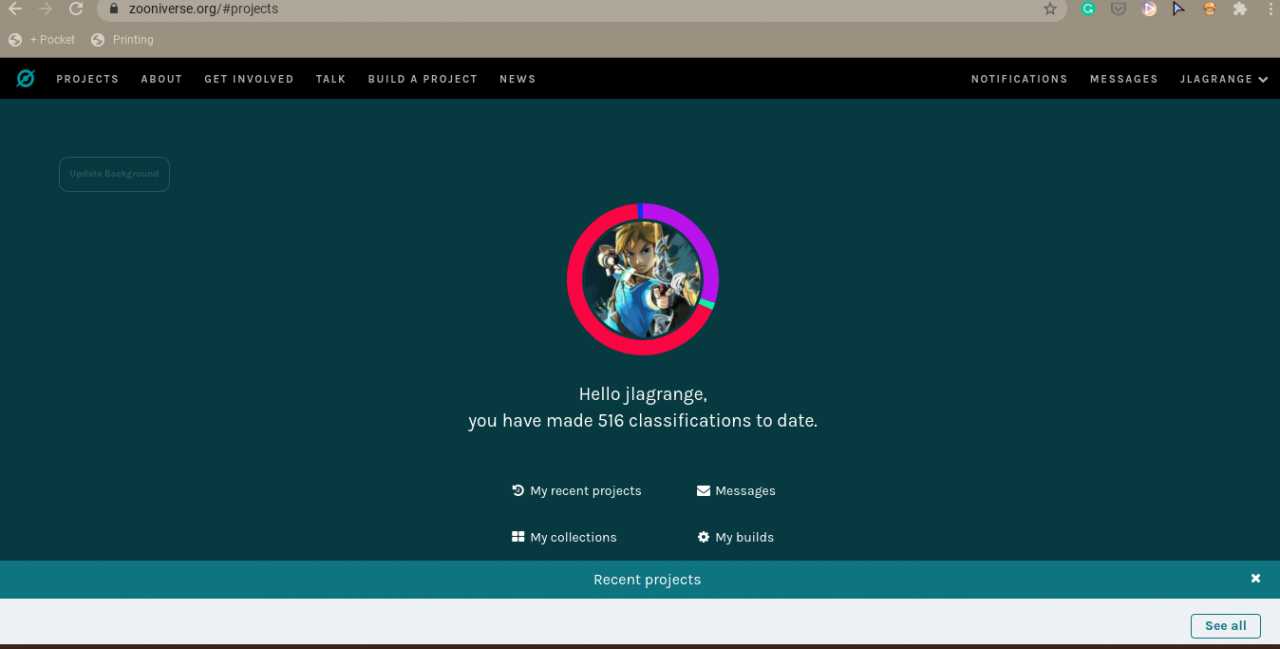
Task: Bookmark this page with the star icon
Action: click(1050, 9)
